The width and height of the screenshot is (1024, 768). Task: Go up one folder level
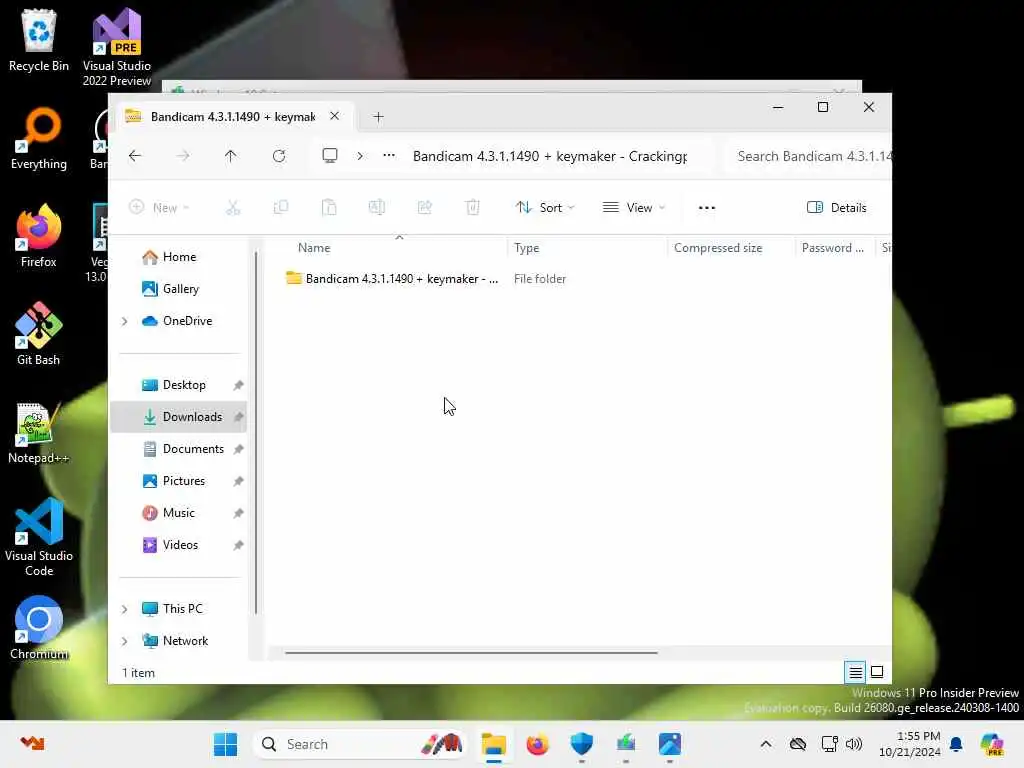(231, 156)
